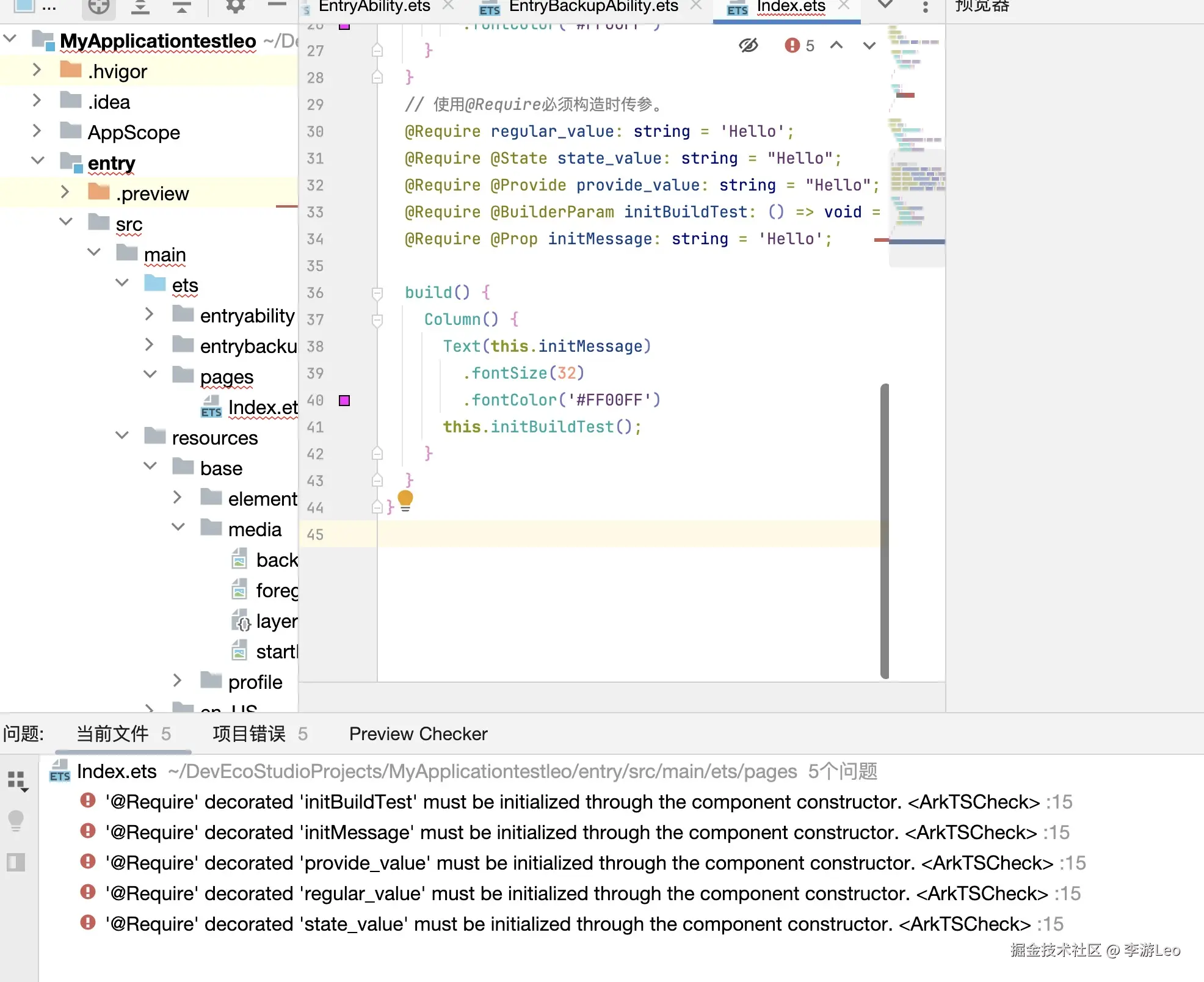Toggle code fold at Column() line
Screen dimensions: 1204x982
pos(377,320)
